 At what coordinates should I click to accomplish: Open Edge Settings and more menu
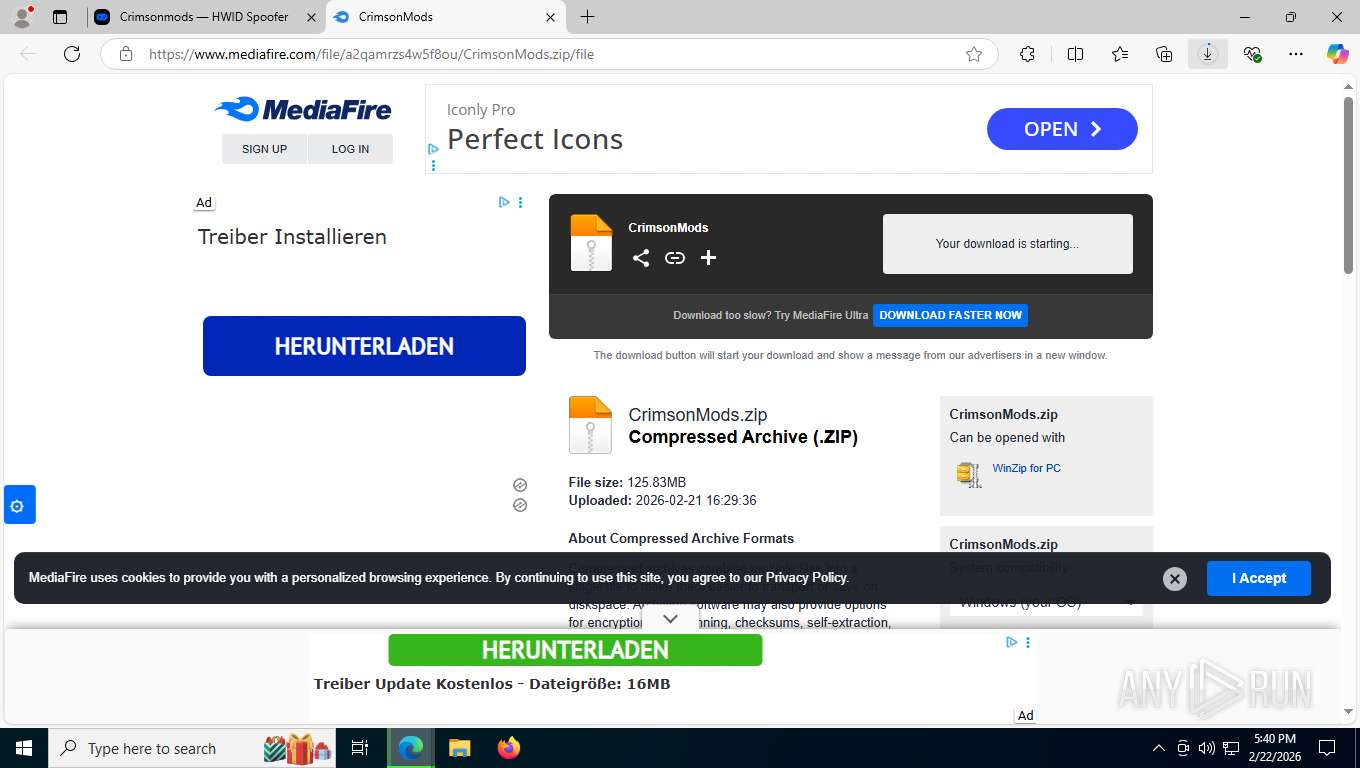click(1296, 54)
